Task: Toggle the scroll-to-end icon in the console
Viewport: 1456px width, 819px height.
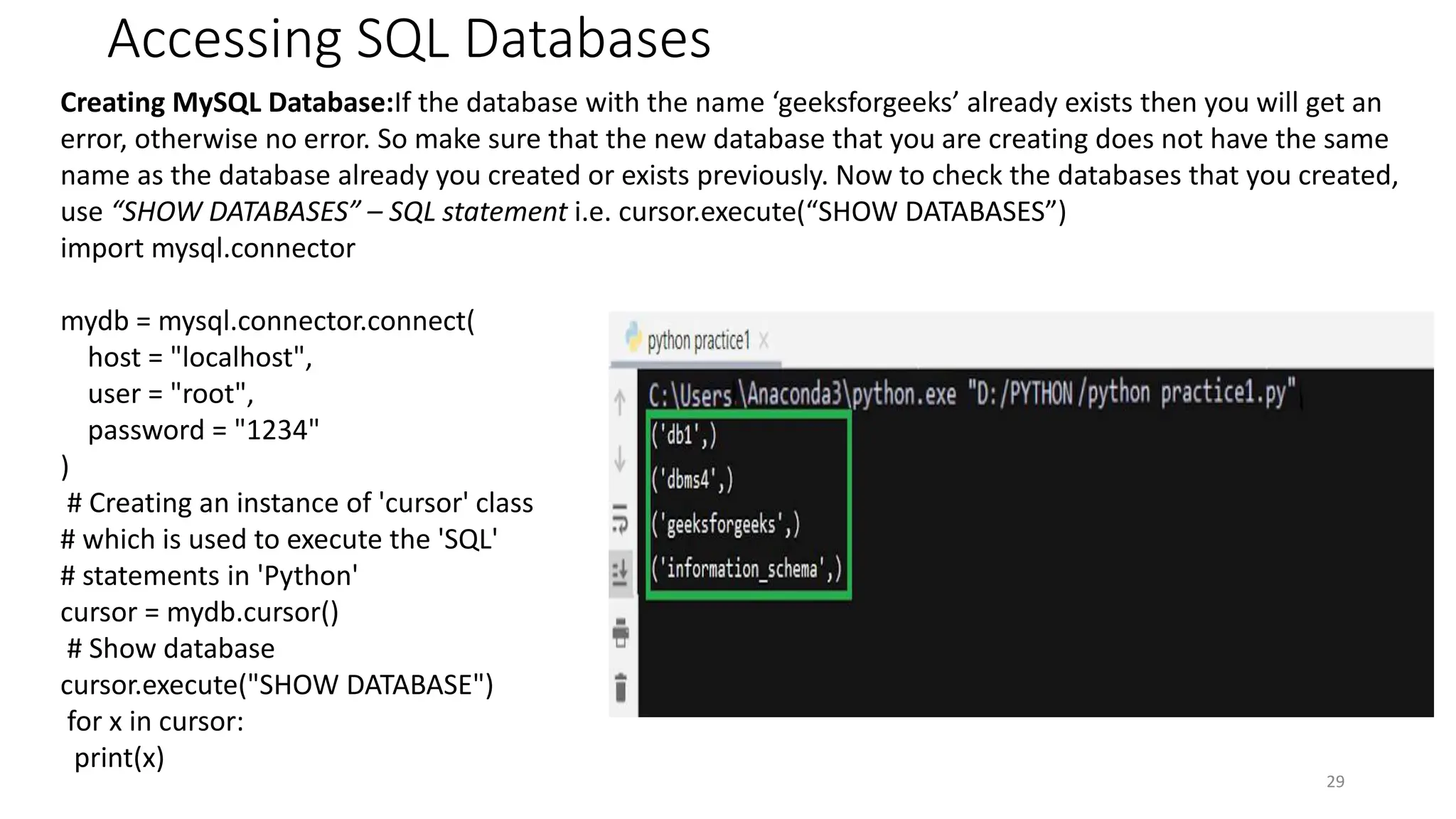Action: [620, 571]
